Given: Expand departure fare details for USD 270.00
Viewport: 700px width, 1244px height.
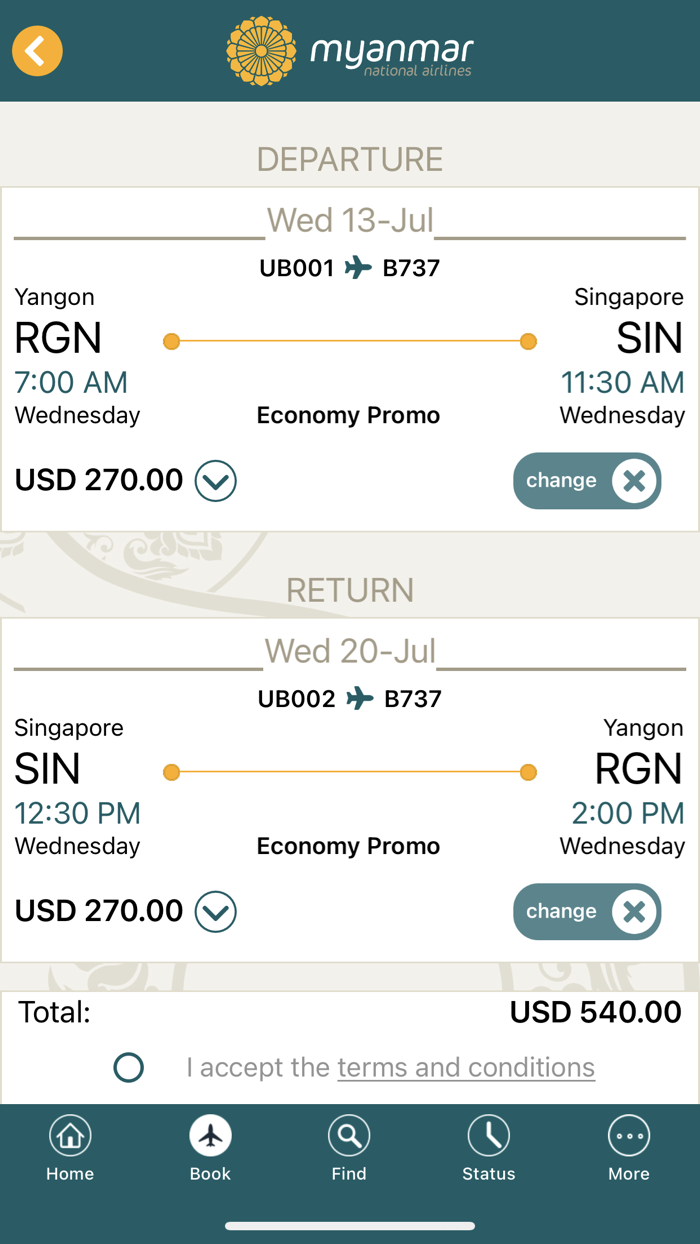Looking at the screenshot, I should tap(216, 481).
